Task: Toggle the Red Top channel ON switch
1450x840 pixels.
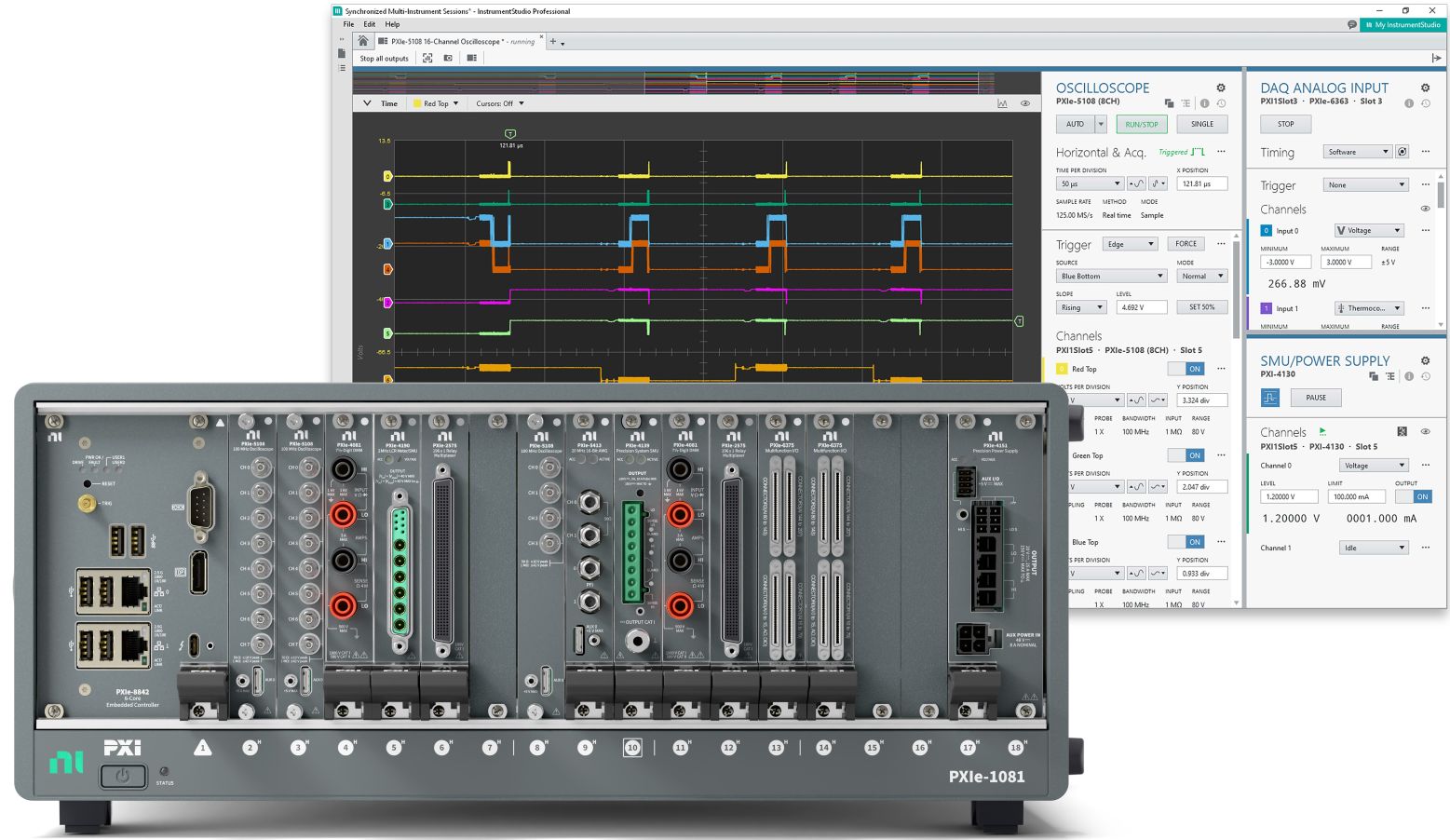Action: (x=1186, y=369)
